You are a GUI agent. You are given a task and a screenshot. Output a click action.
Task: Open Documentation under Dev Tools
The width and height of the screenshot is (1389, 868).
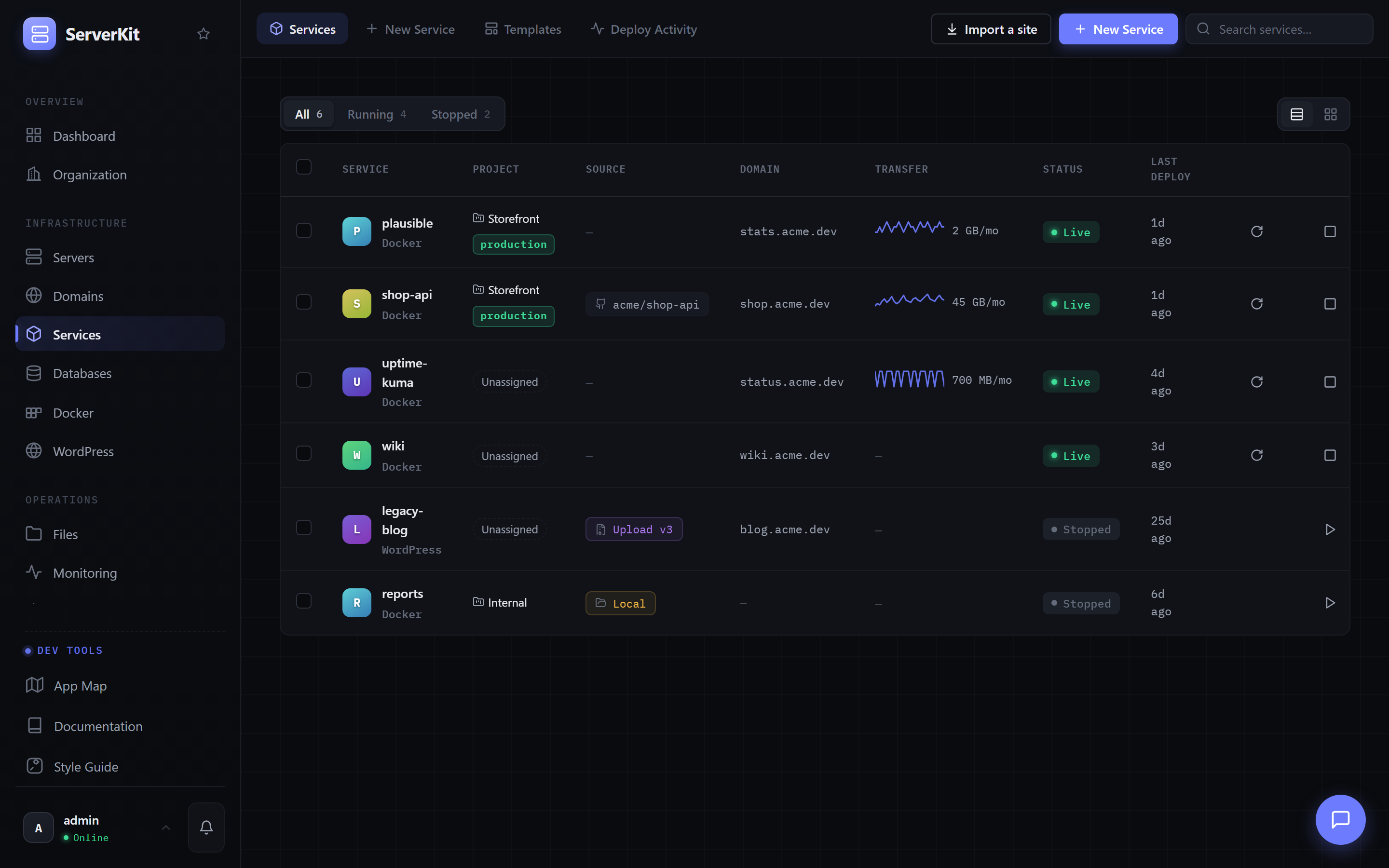[x=120, y=726]
